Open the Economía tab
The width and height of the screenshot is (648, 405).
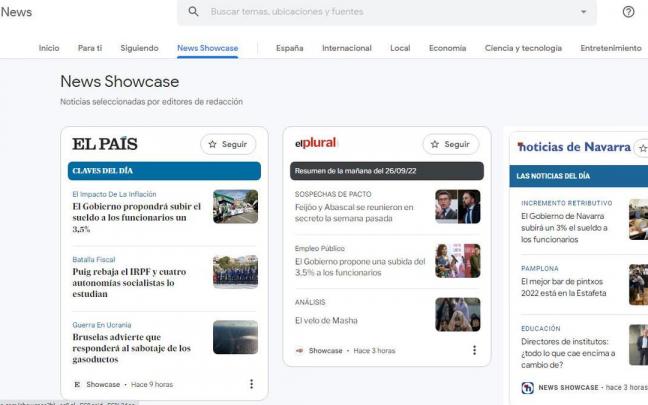[448, 48]
